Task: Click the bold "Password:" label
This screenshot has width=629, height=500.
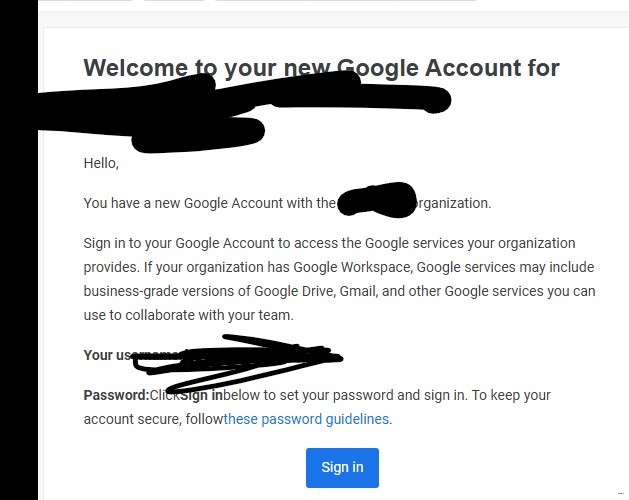Action: click(116, 395)
